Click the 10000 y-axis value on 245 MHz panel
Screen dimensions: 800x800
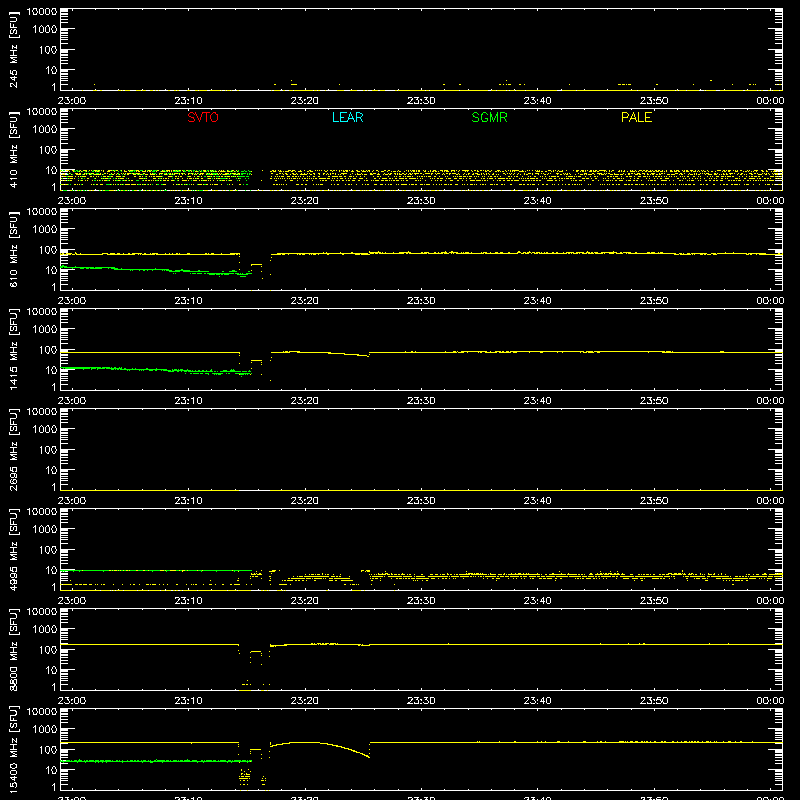coord(42,12)
